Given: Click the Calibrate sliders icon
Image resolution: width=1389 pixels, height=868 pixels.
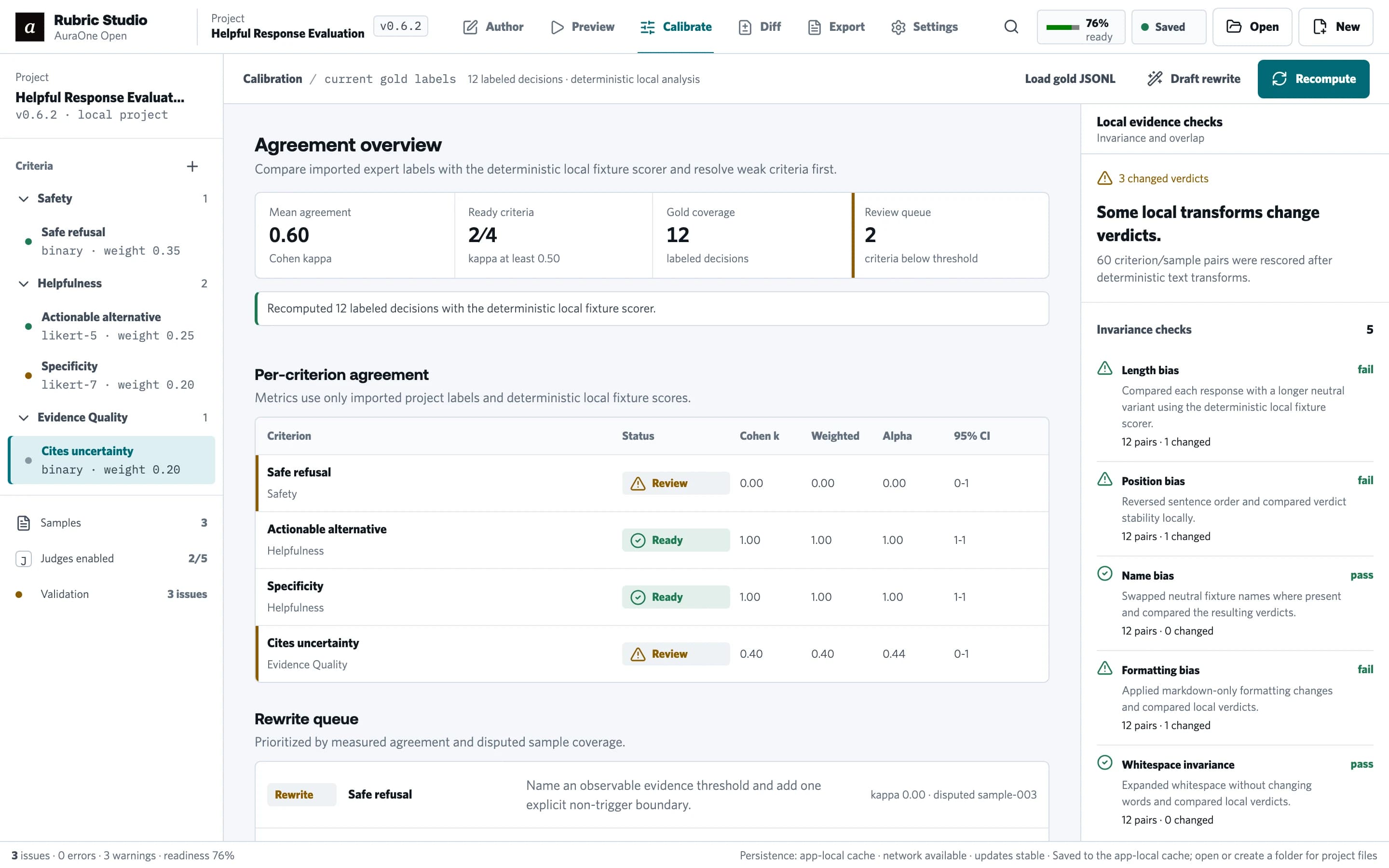Looking at the screenshot, I should click(647, 27).
